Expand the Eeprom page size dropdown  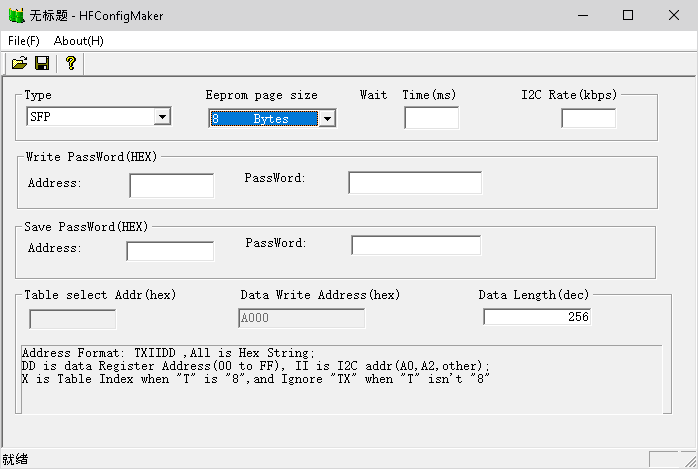click(326, 119)
